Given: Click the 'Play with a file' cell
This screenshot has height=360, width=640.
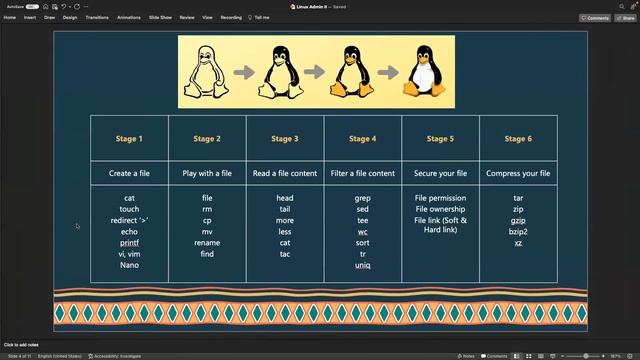Looking at the screenshot, I should point(207,173).
